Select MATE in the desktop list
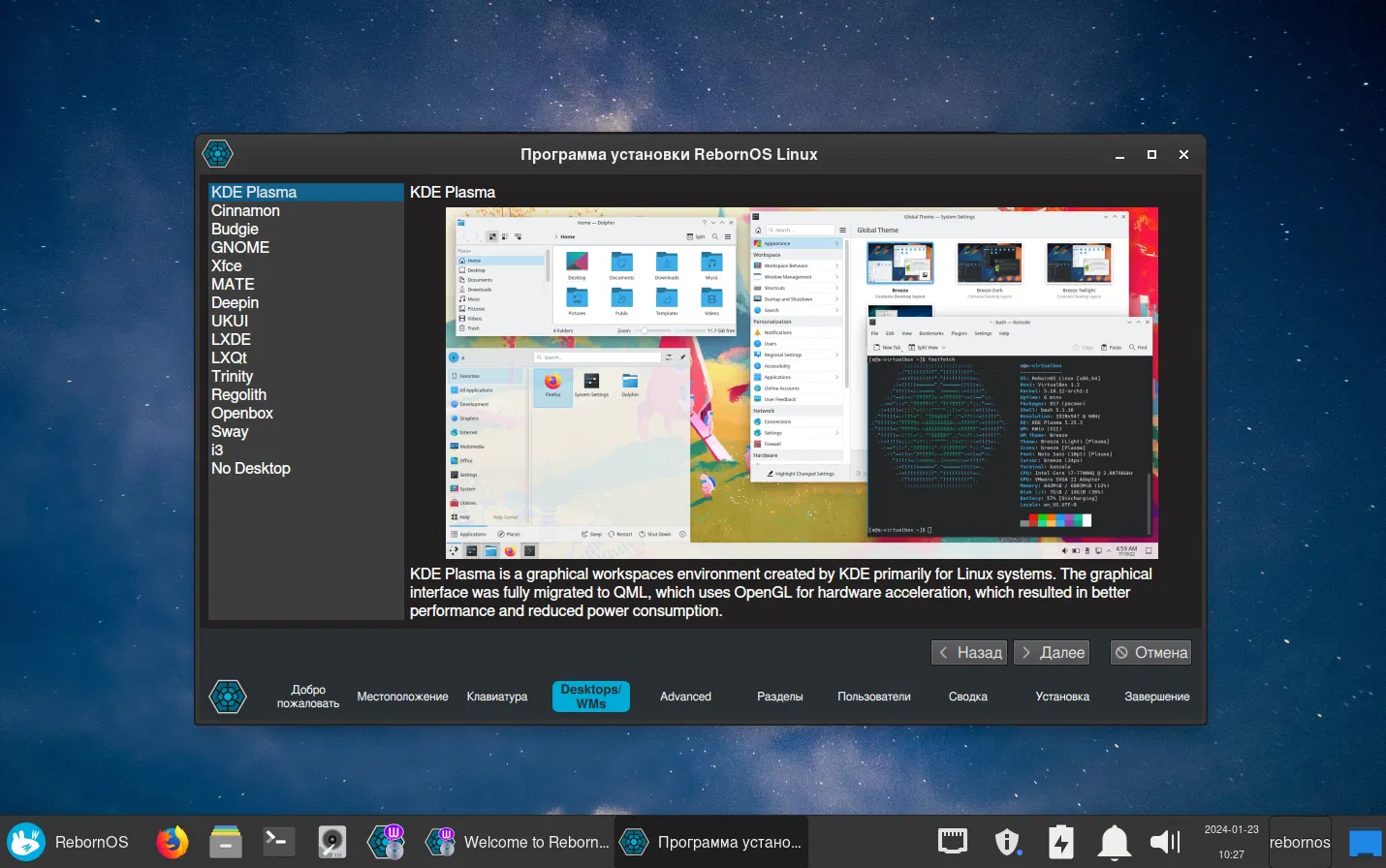1386x868 pixels. [x=306, y=284]
